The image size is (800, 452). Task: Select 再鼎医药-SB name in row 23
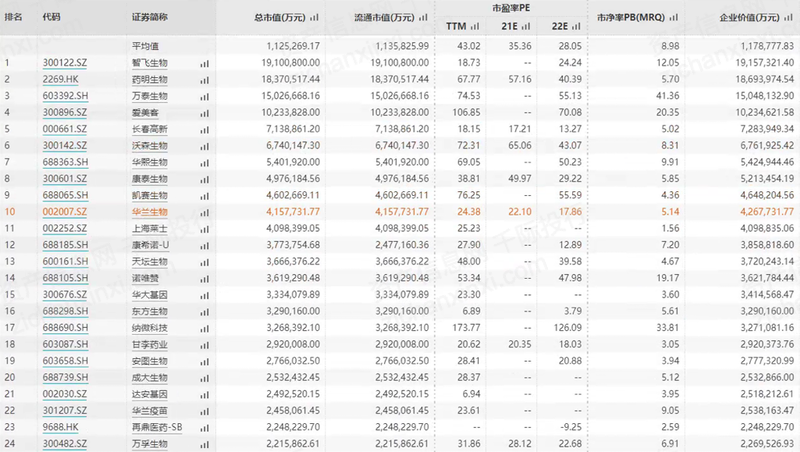pyautogui.click(x=157, y=427)
